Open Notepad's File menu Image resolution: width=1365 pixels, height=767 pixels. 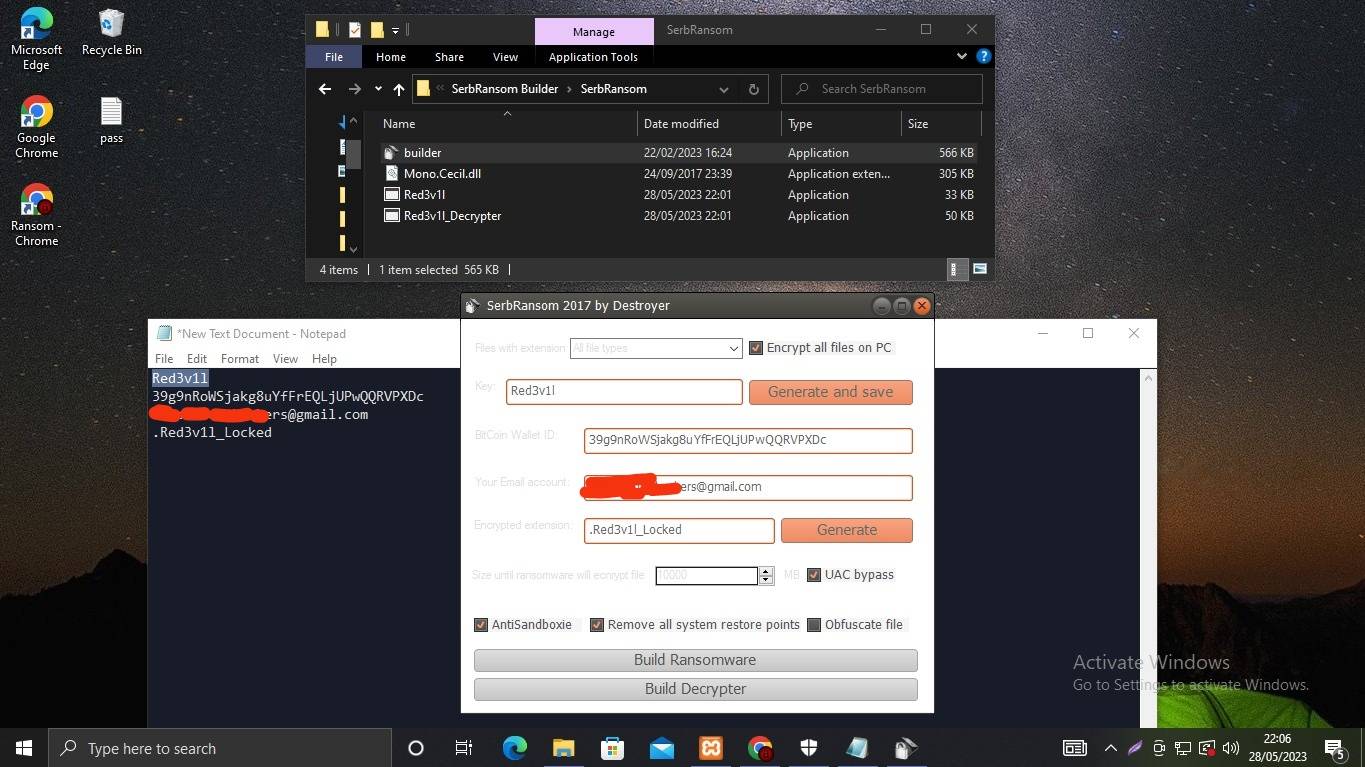tap(164, 359)
